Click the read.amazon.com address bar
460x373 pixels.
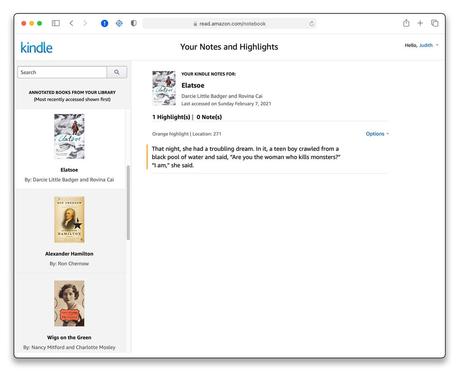coord(229,23)
